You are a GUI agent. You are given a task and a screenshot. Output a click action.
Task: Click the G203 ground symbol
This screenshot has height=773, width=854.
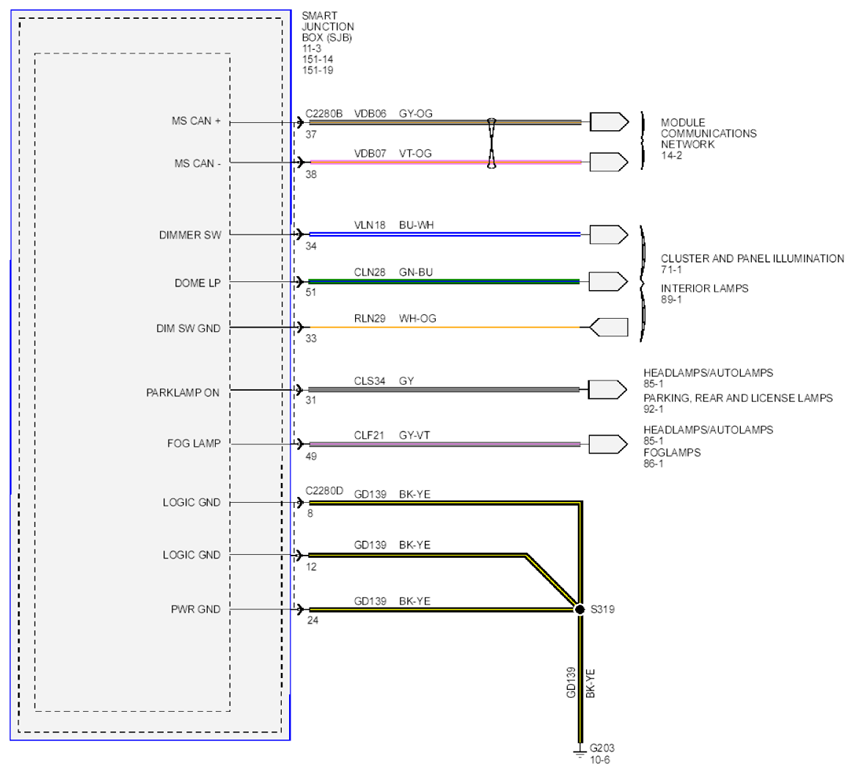580,752
